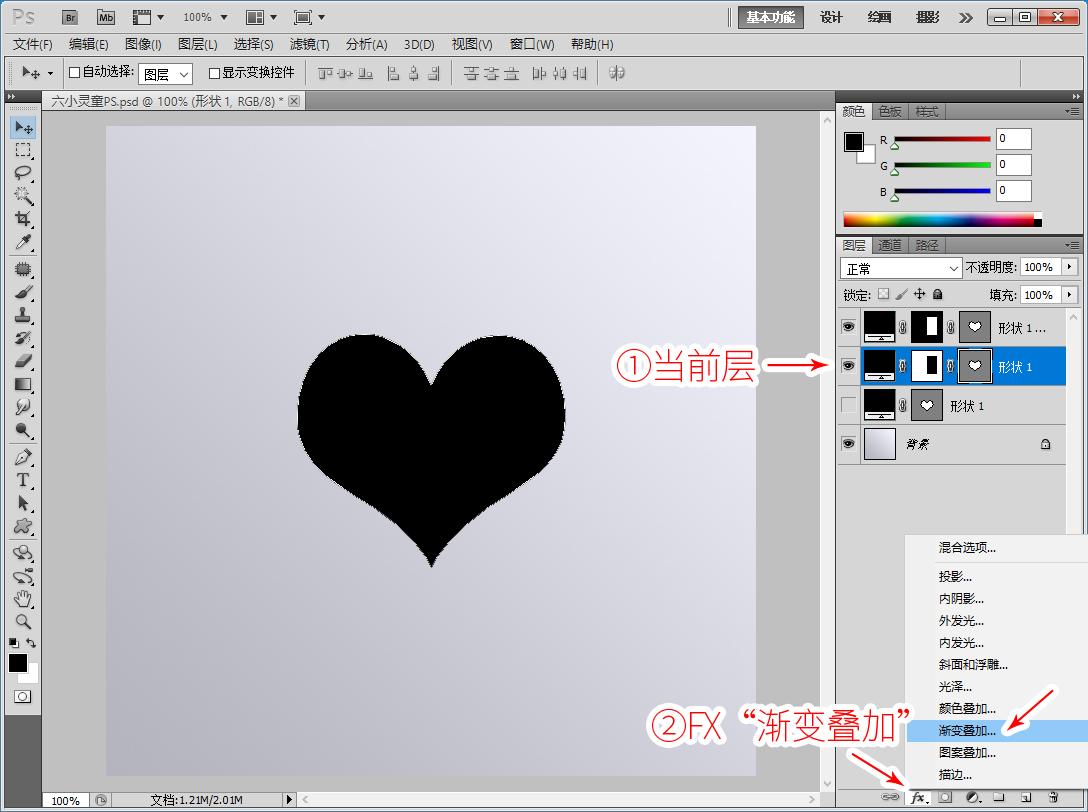The height and width of the screenshot is (812, 1088).
Task: Switch to the 设计 workspace
Action: (831, 17)
